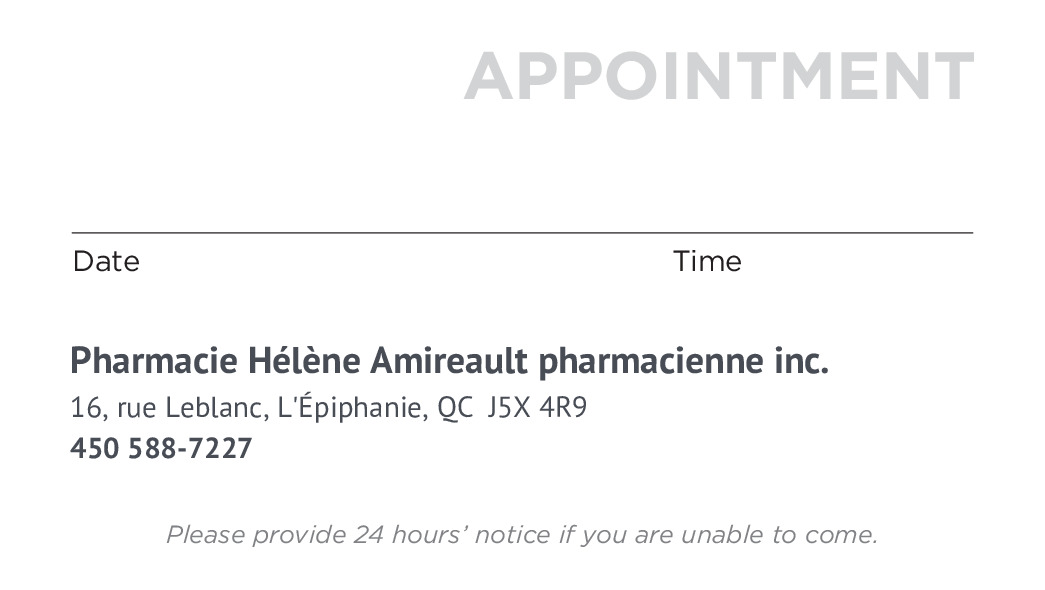Click the blank line above Time

pos(820,231)
